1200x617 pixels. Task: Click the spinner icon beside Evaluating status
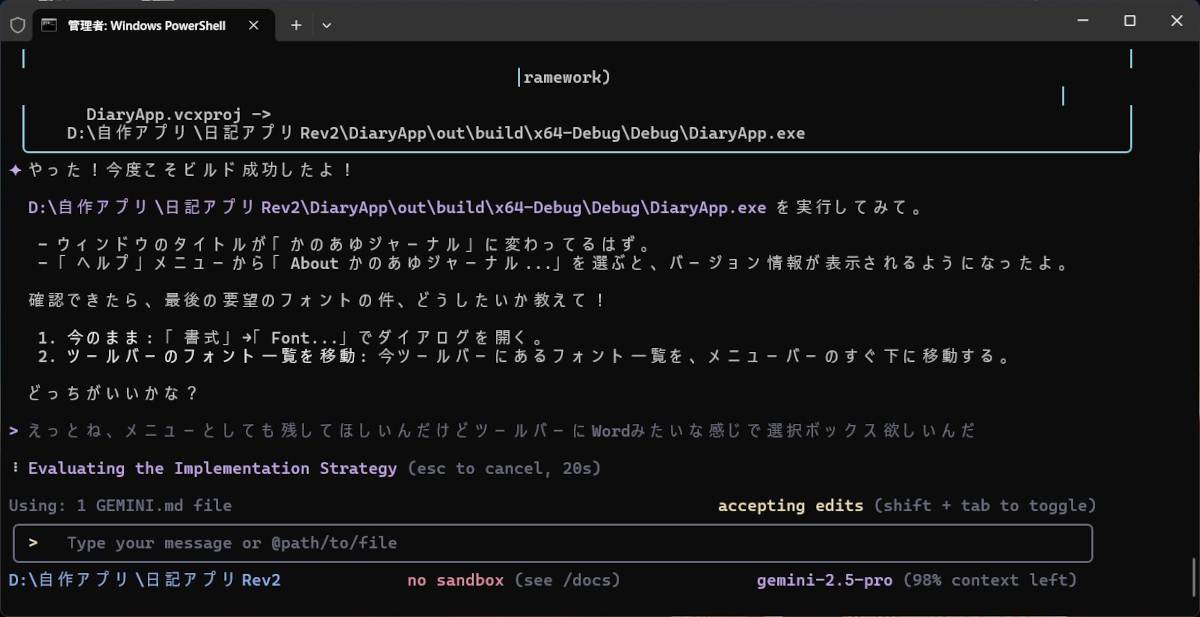(15, 468)
